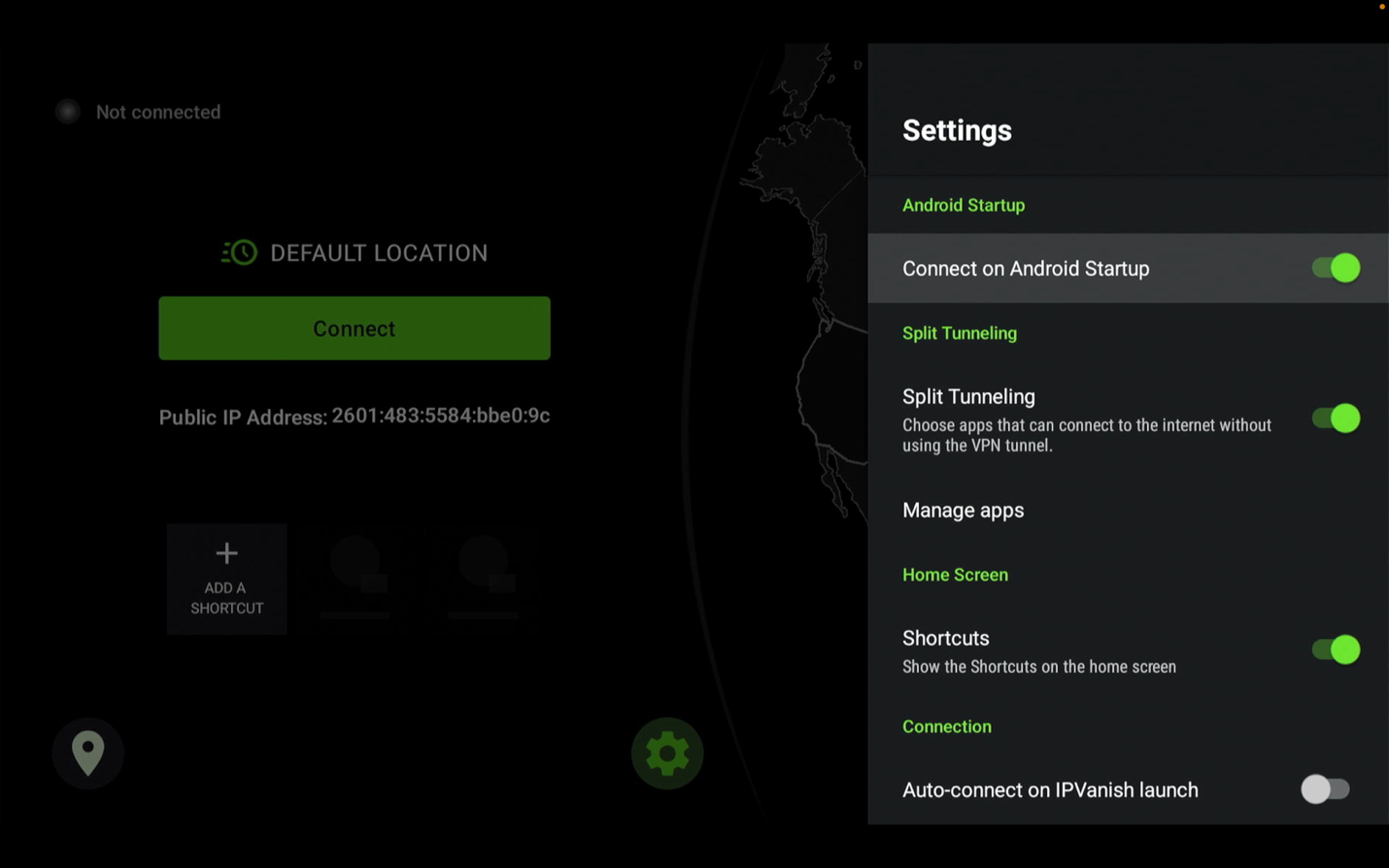Select 'Auto-connect on IPVanish launch' label
This screenshot has width=1389, height=868.
[x=1050, y=789]
